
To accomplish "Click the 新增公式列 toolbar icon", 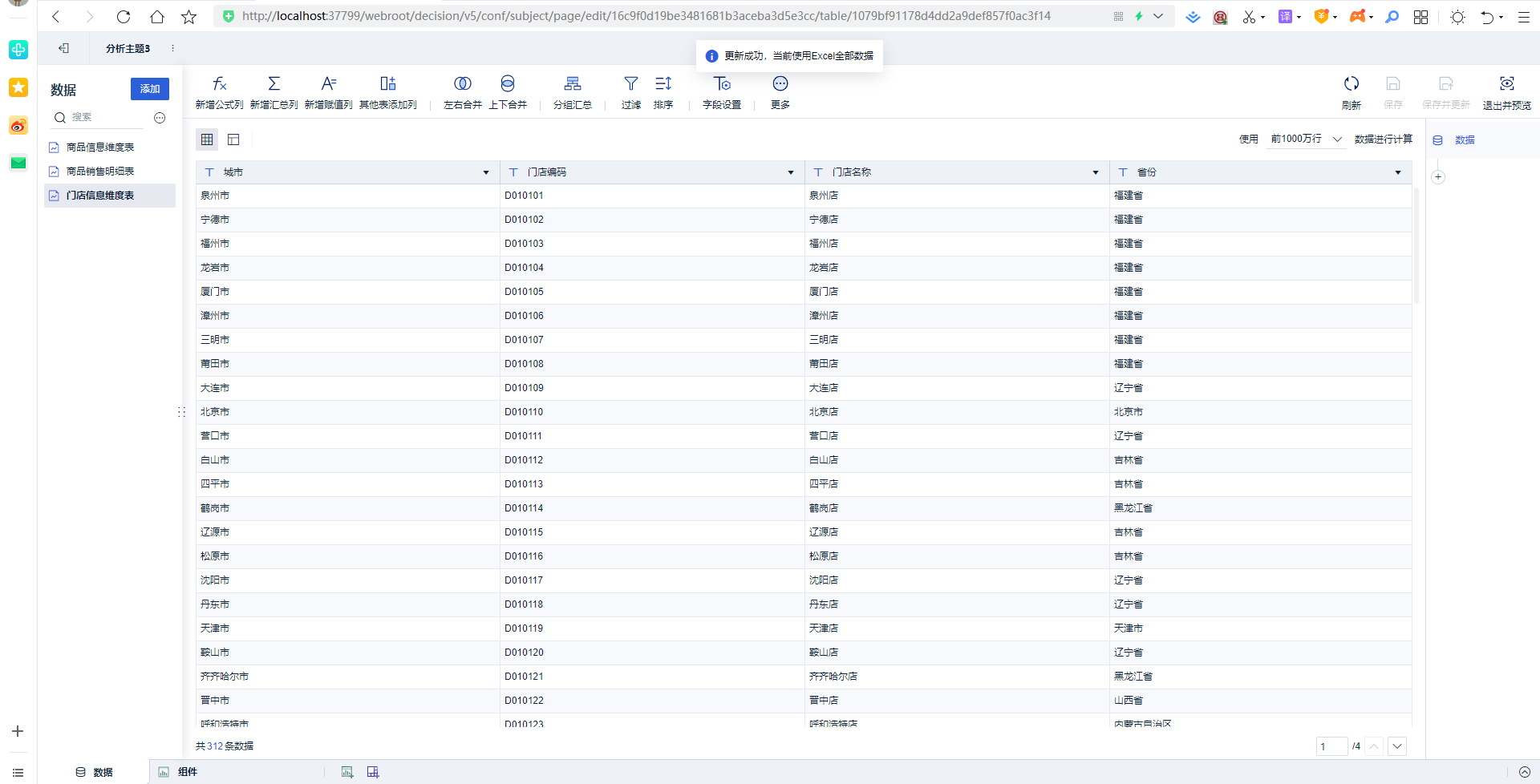I will (219, 83).
